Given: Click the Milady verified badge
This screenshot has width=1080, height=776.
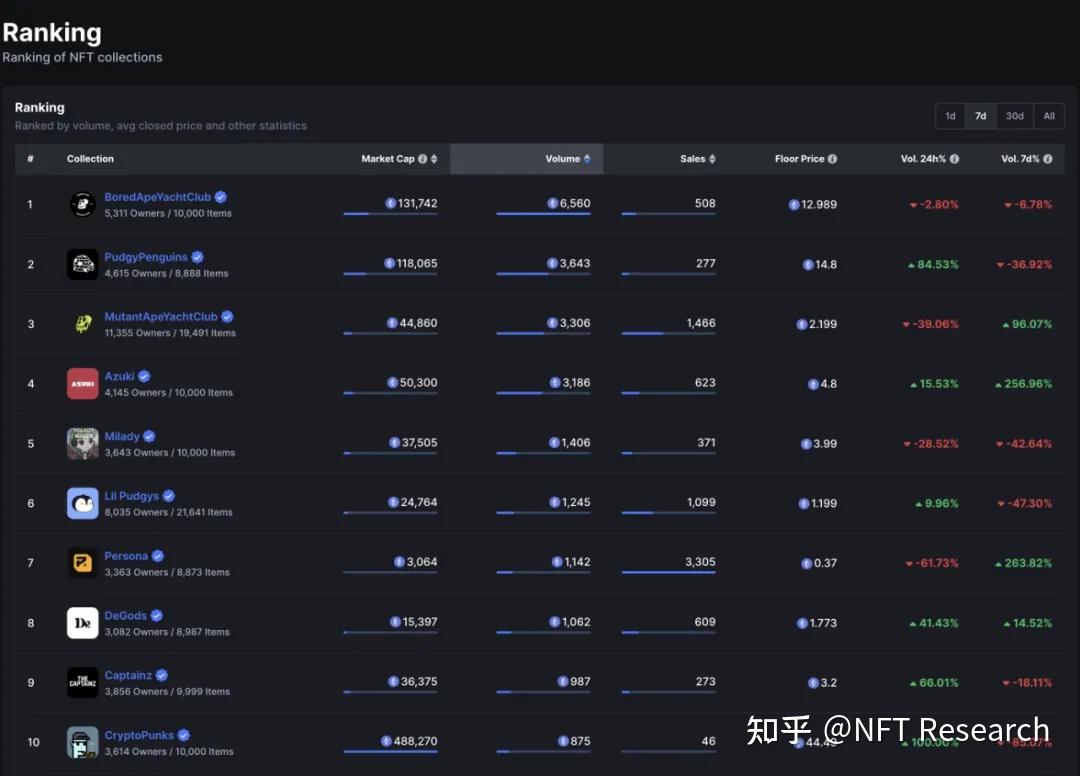Looking at the screenshot, I should [149, 436].
